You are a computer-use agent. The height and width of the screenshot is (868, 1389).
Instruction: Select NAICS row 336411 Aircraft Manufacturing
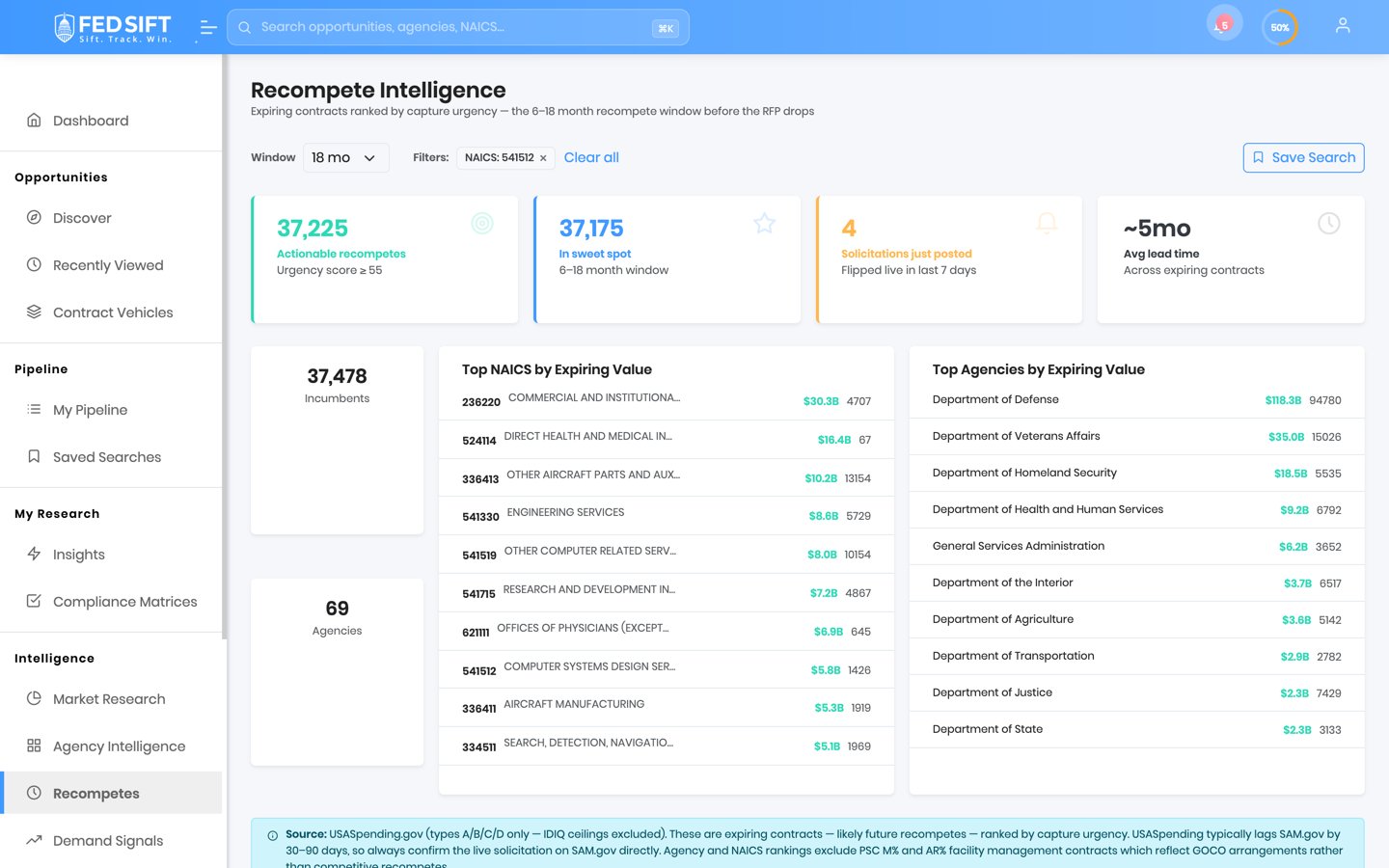tap(667, 708)
